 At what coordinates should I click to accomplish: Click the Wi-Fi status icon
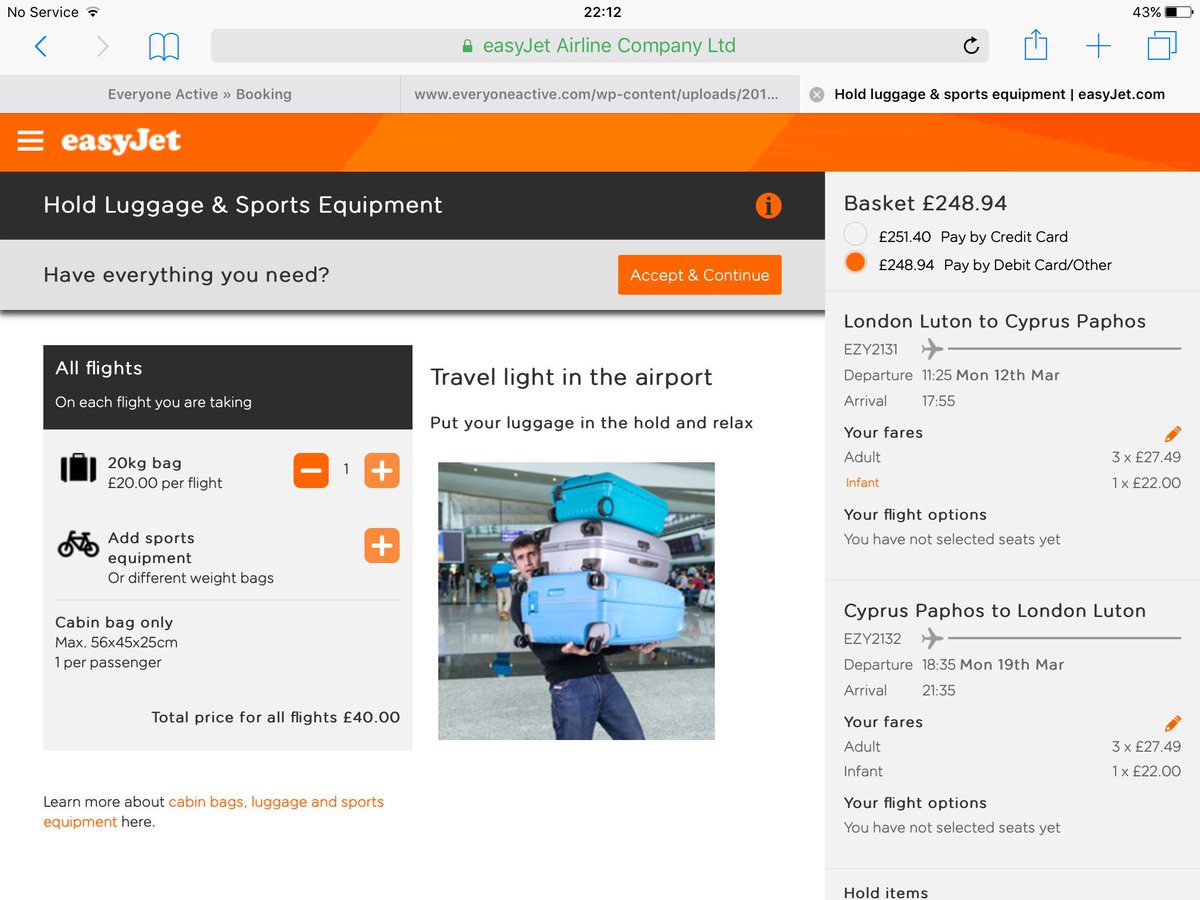point(93,12)
